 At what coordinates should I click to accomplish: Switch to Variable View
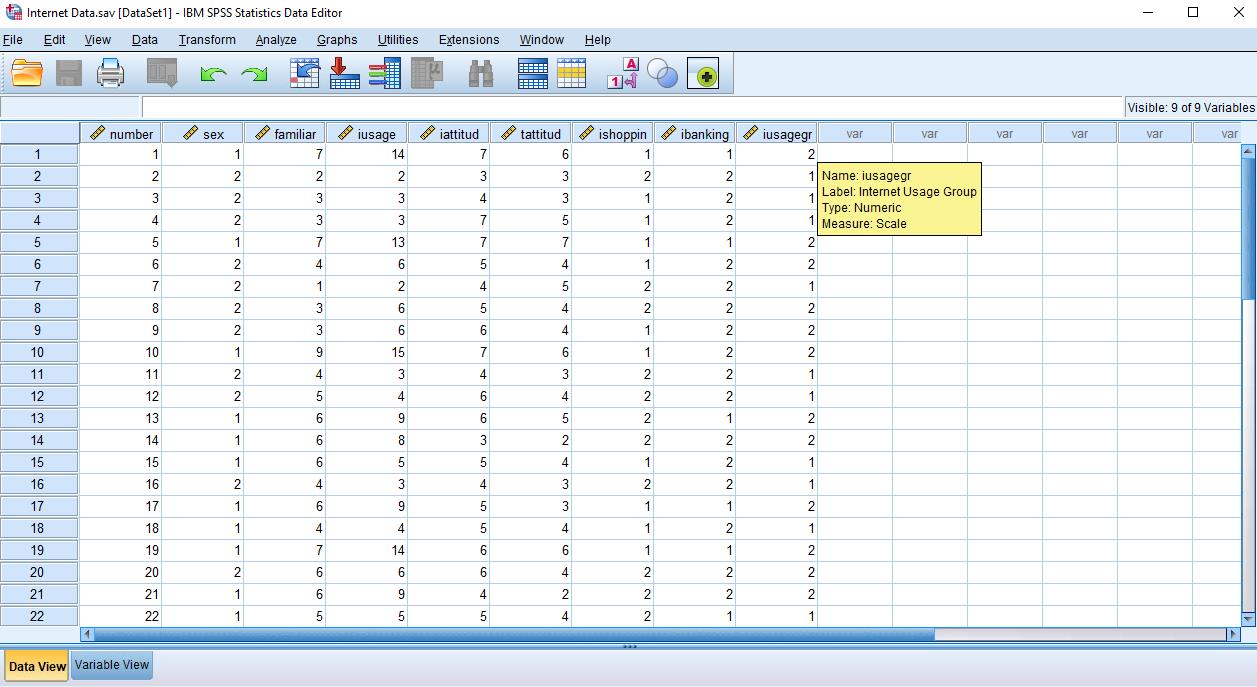tap(111, 665)
